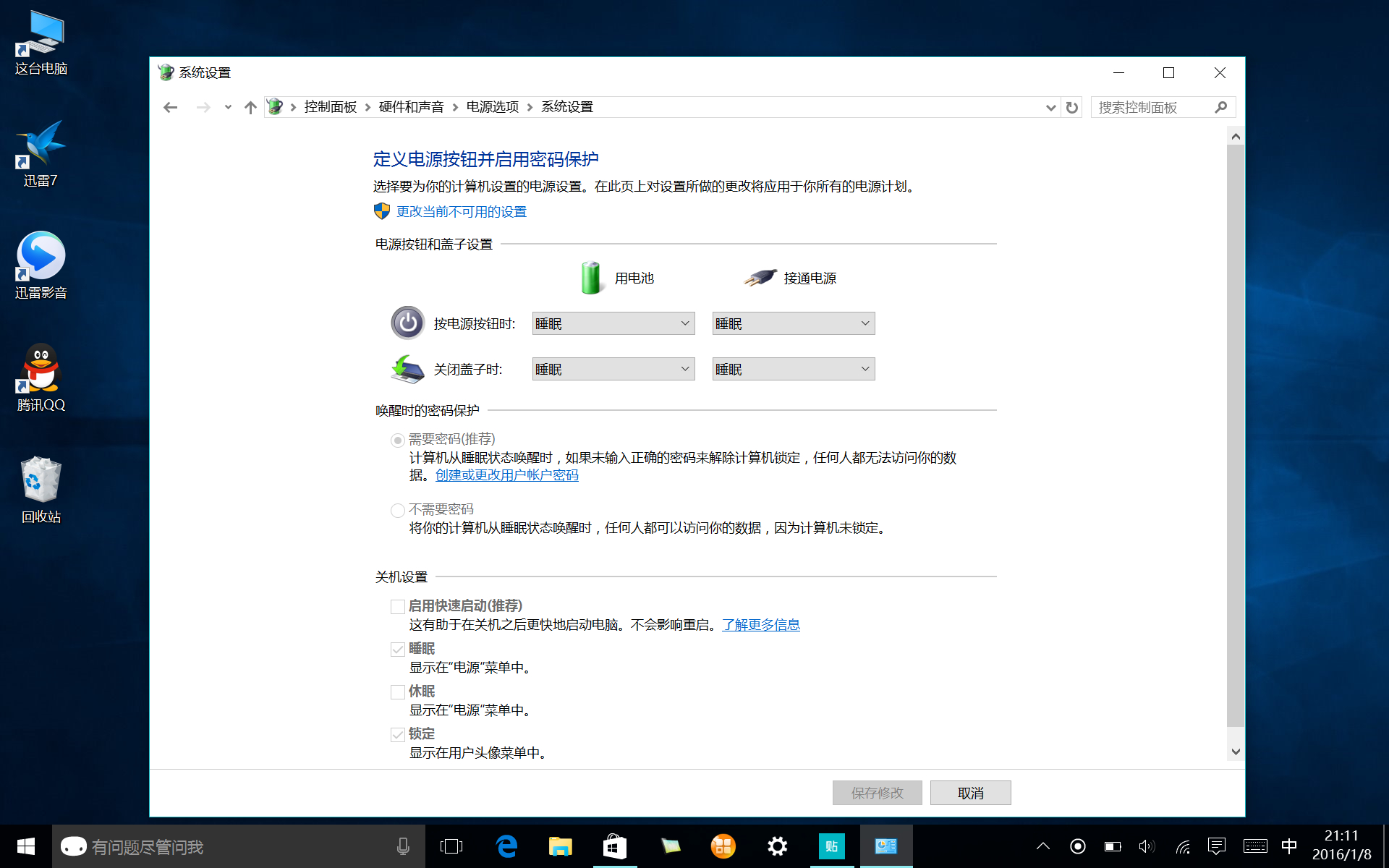Toggle the 启用快速启动 checkbox
The height and width of the screenshot is (868, 1389).
tap(398, 606)
